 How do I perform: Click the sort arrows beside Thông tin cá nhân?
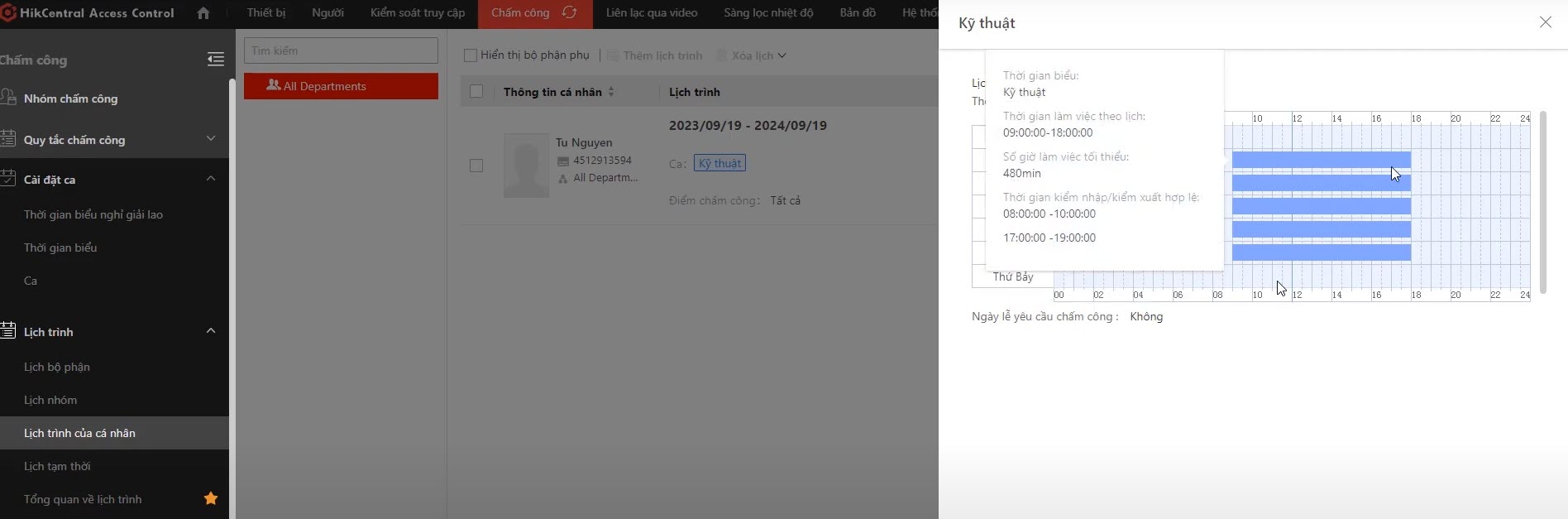(x=611, y=92)
